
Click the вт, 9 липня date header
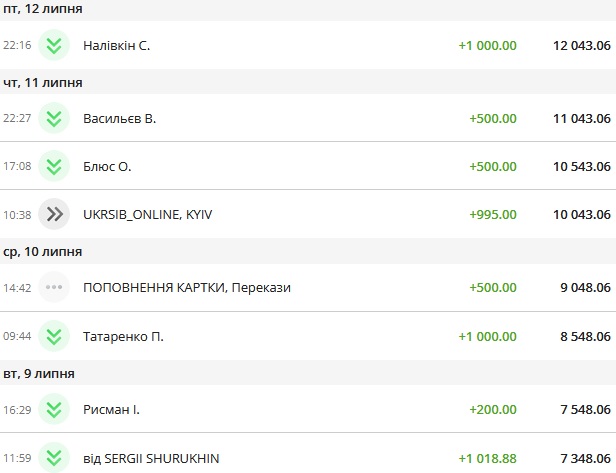(x=39, y=374)
